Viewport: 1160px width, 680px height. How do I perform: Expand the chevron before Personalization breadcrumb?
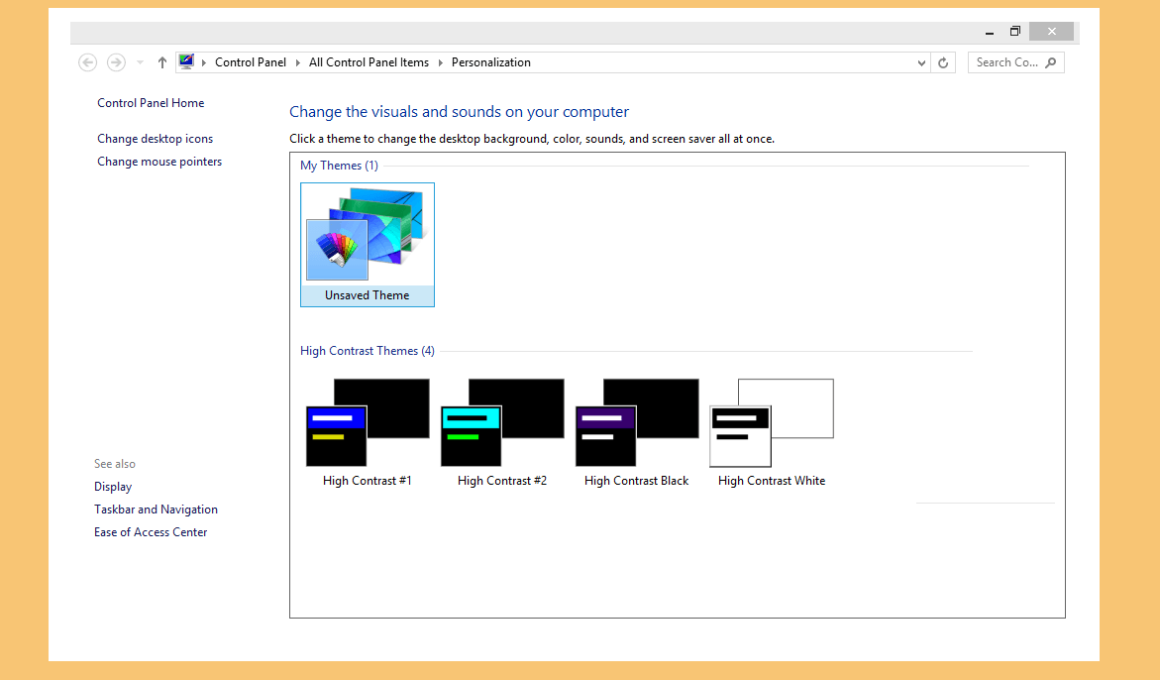pyautogui.click(x=440, y=63)
